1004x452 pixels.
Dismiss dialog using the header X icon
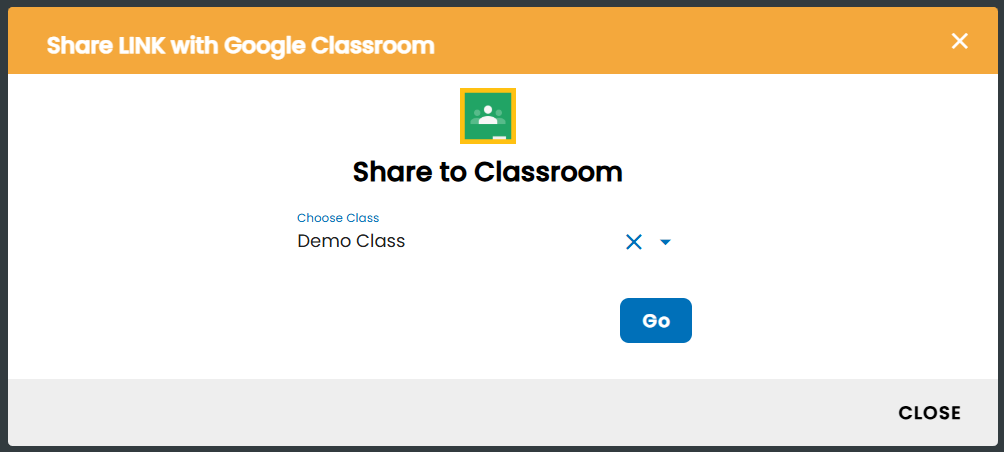pyautogui.click(x=959, y=42)
